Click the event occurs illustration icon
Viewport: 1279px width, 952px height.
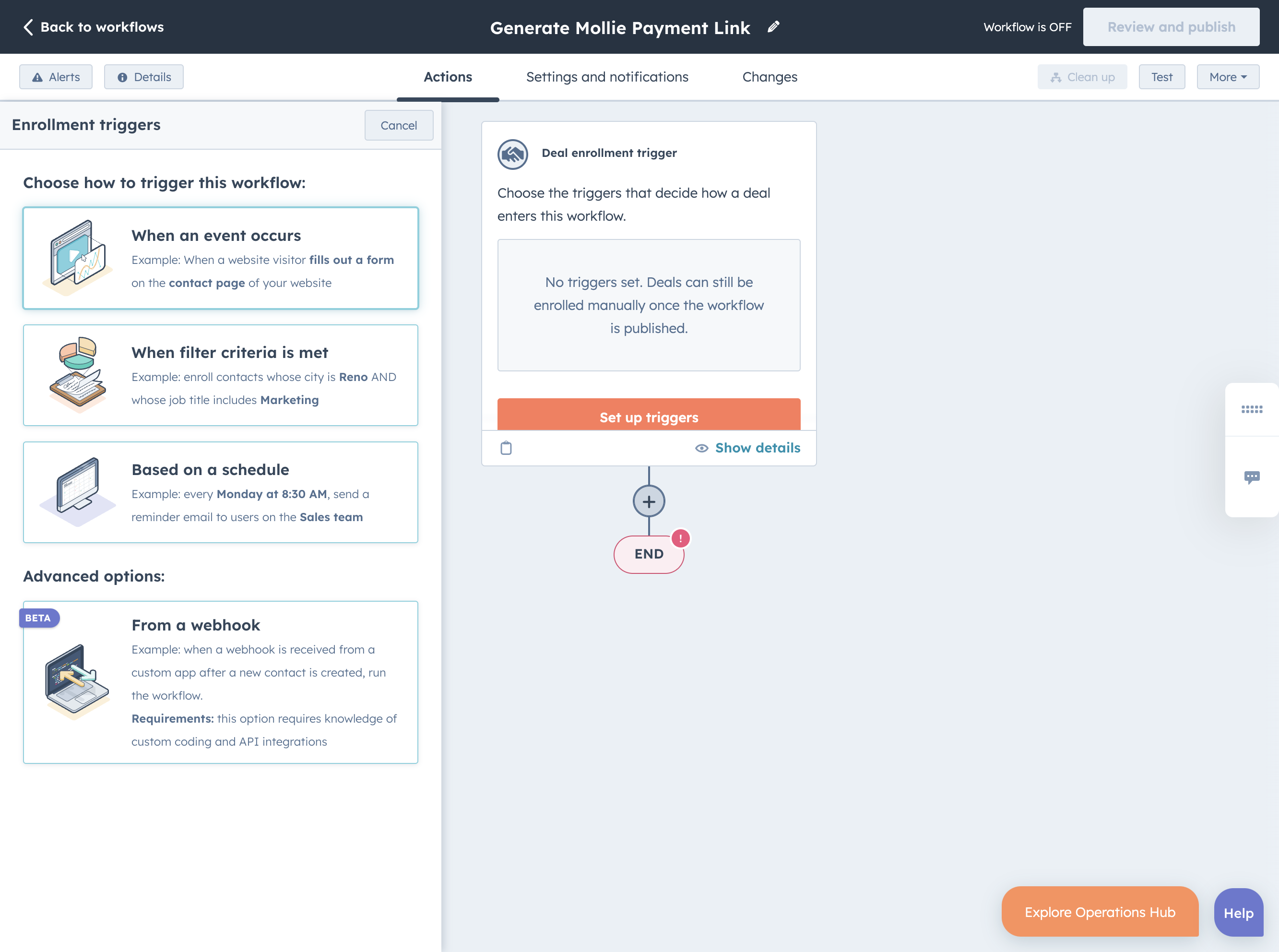pos(78,258)
